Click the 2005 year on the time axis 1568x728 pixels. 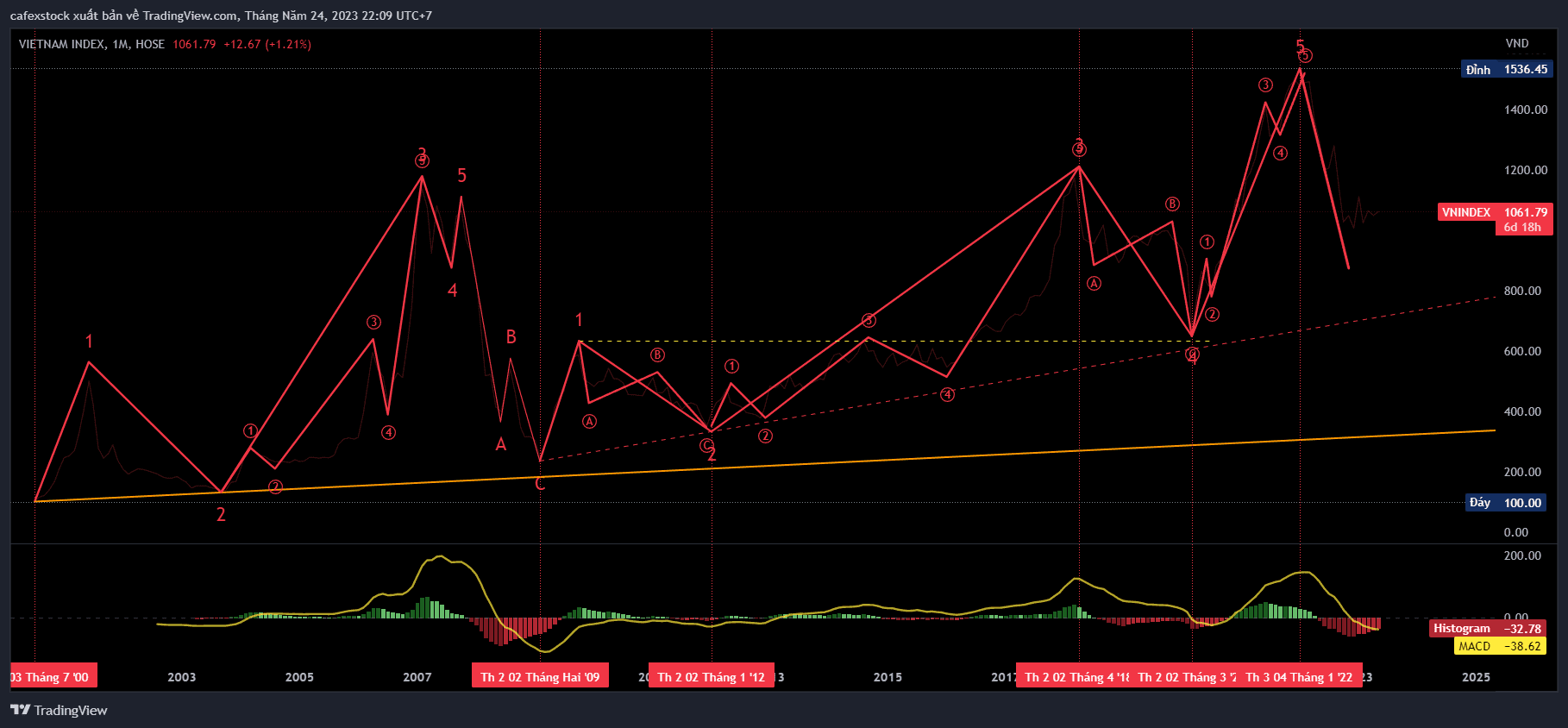pos(299,677)
